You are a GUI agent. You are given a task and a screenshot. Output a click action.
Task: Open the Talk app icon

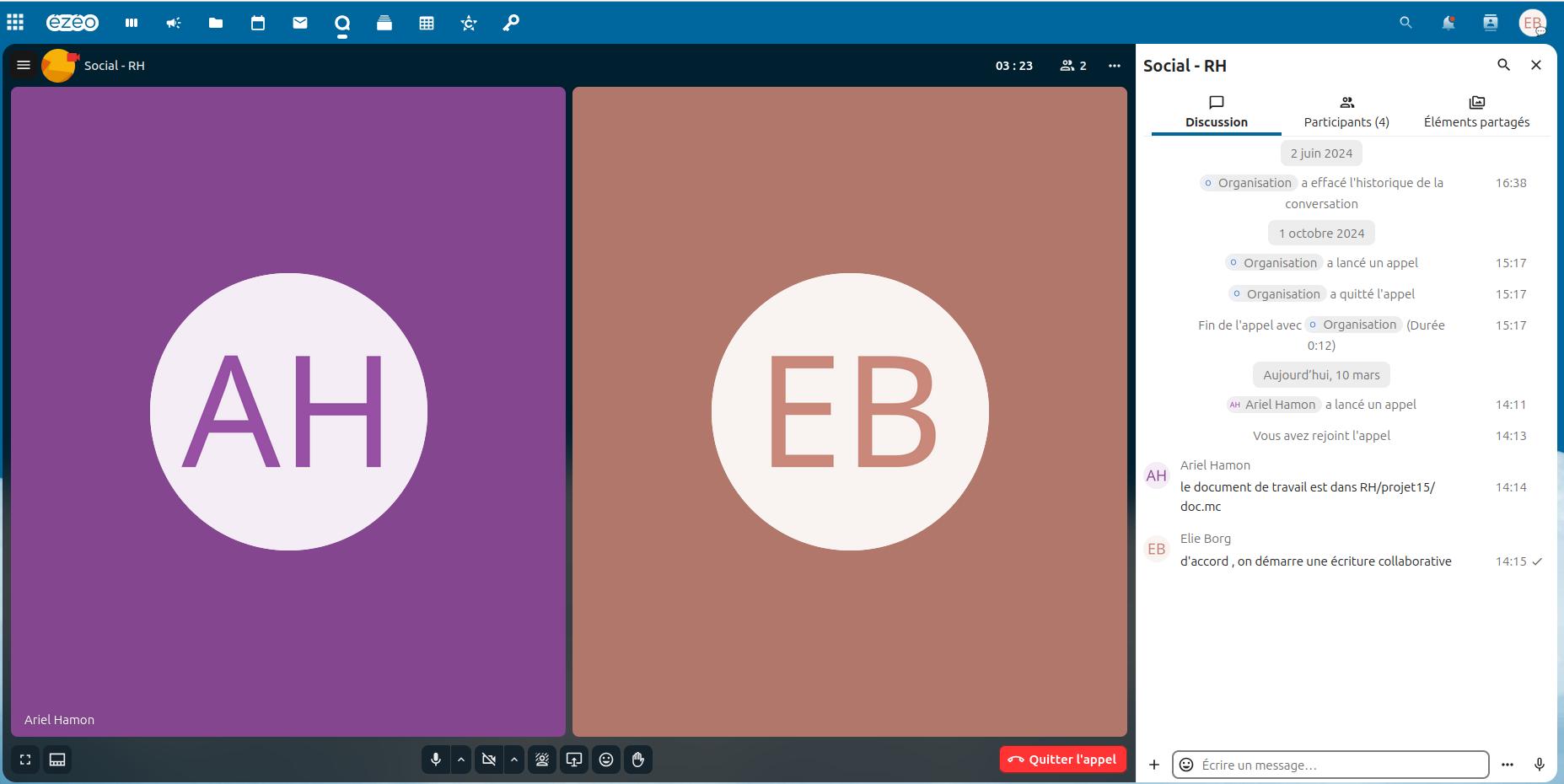pos(342,23)
